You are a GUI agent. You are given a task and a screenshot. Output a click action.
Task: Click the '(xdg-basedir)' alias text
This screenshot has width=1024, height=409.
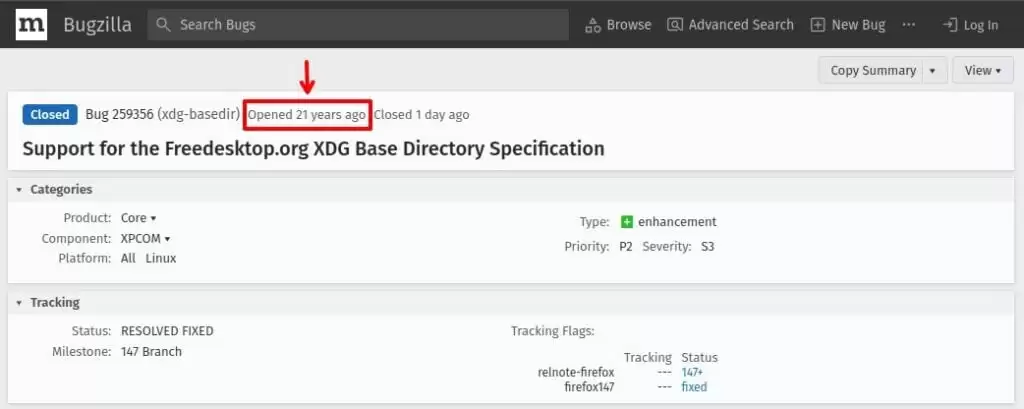tap(199, 114)
